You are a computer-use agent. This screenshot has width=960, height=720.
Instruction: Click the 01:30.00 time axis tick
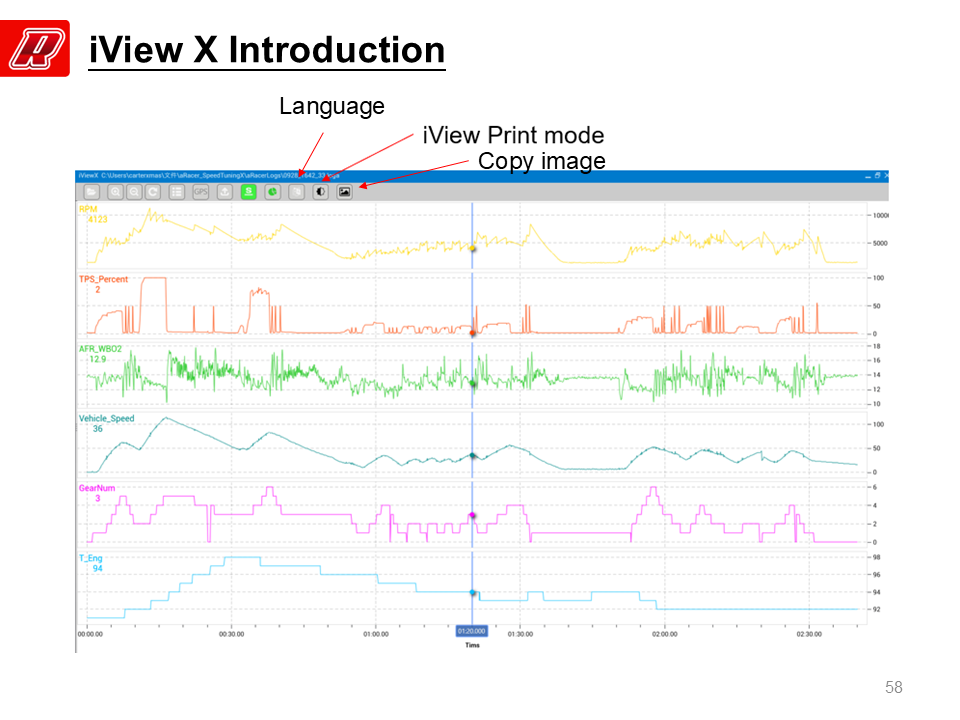520,634
